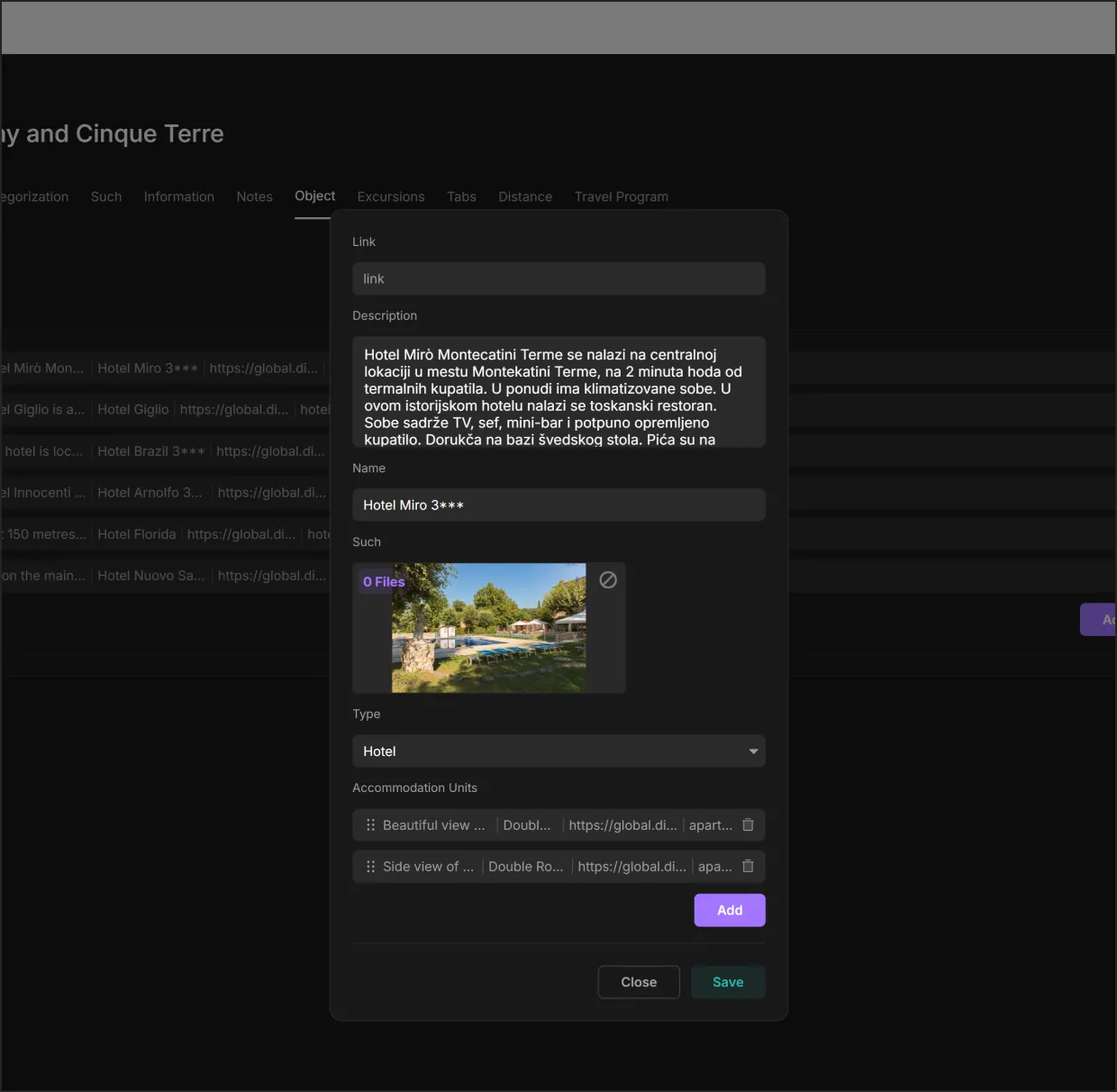Open the "Hotel Arnolfo 3..." background row
This screenshot has height=1092, width=1117.
click(150, 492)
